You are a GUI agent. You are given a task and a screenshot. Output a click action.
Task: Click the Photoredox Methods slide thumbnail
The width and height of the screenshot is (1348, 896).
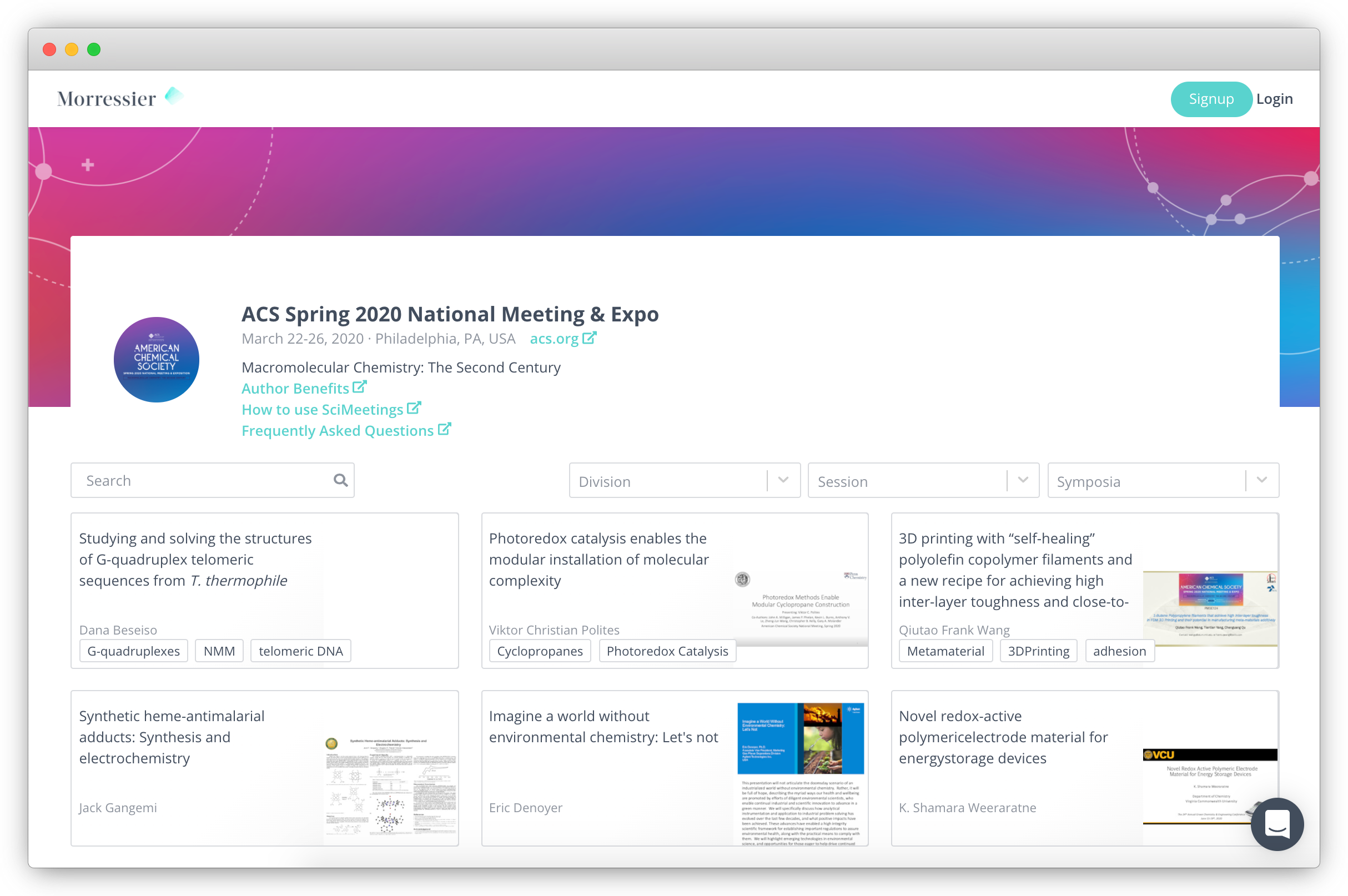801,608
